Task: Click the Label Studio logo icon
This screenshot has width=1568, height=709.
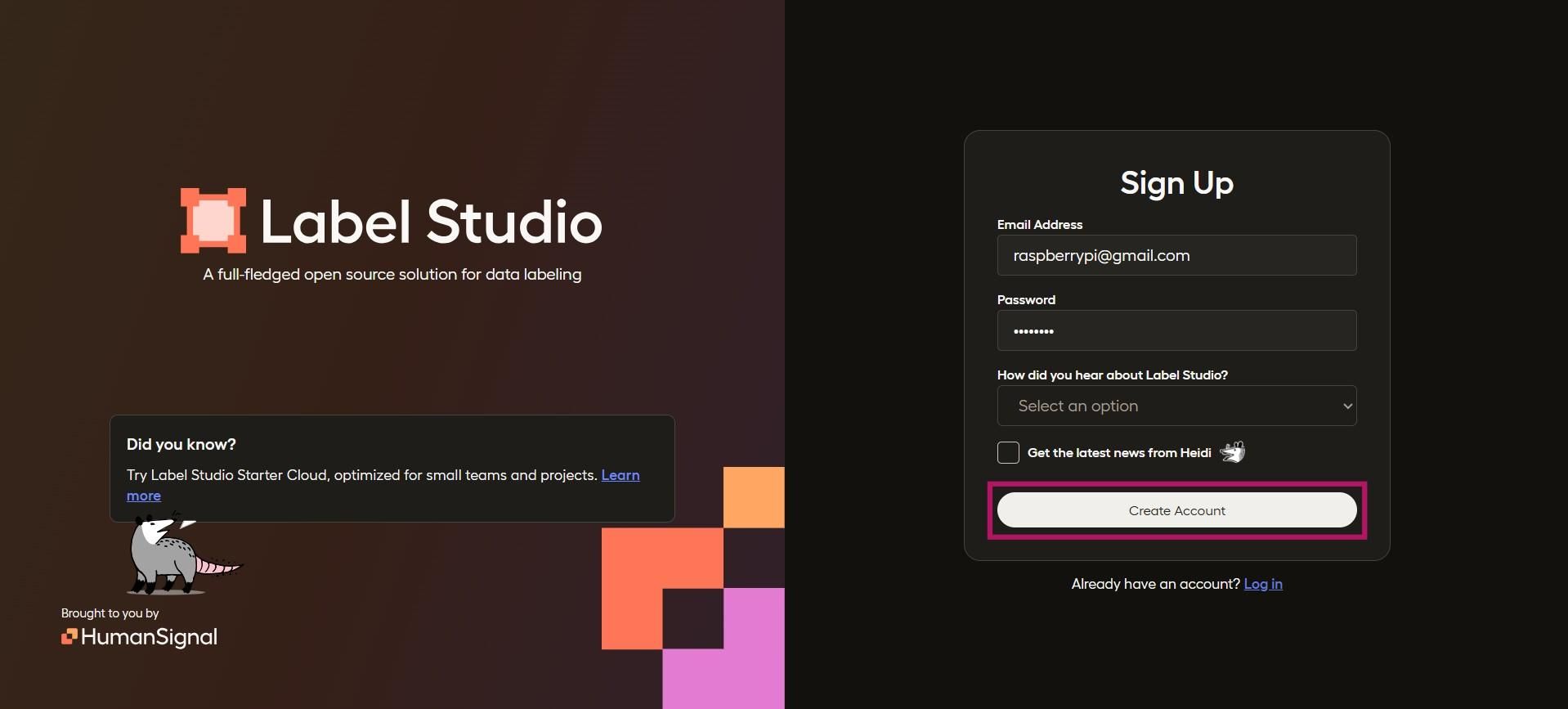Action: pos(213,221)
